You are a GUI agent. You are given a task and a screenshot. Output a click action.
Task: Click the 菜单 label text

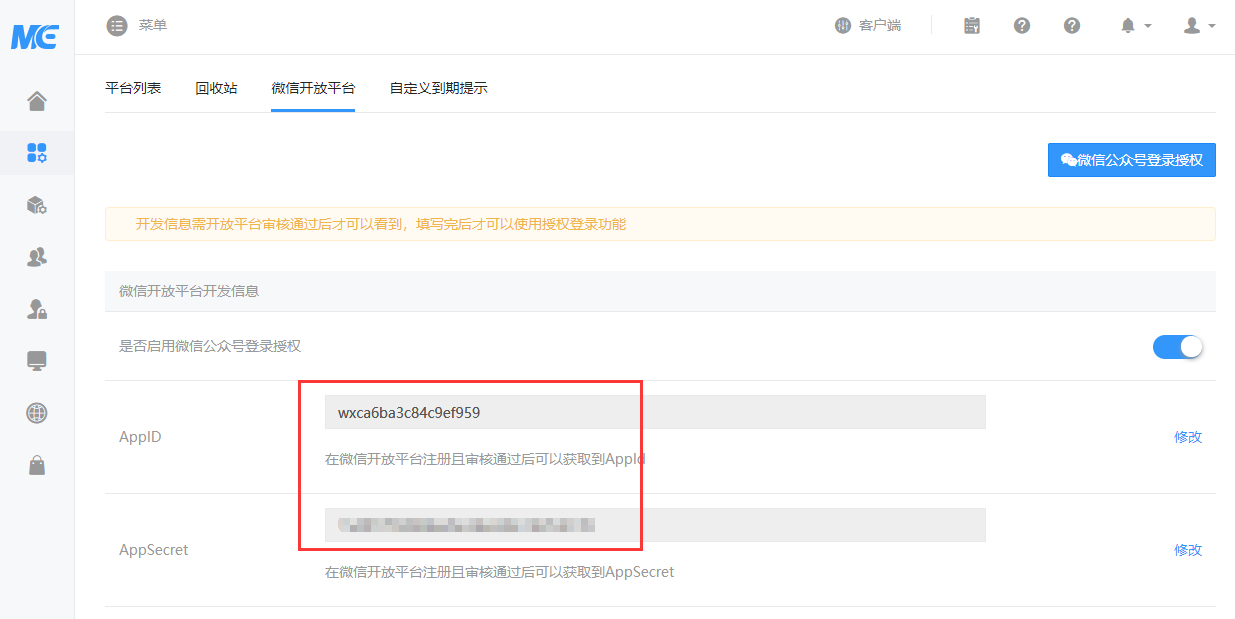click(153, 25)
